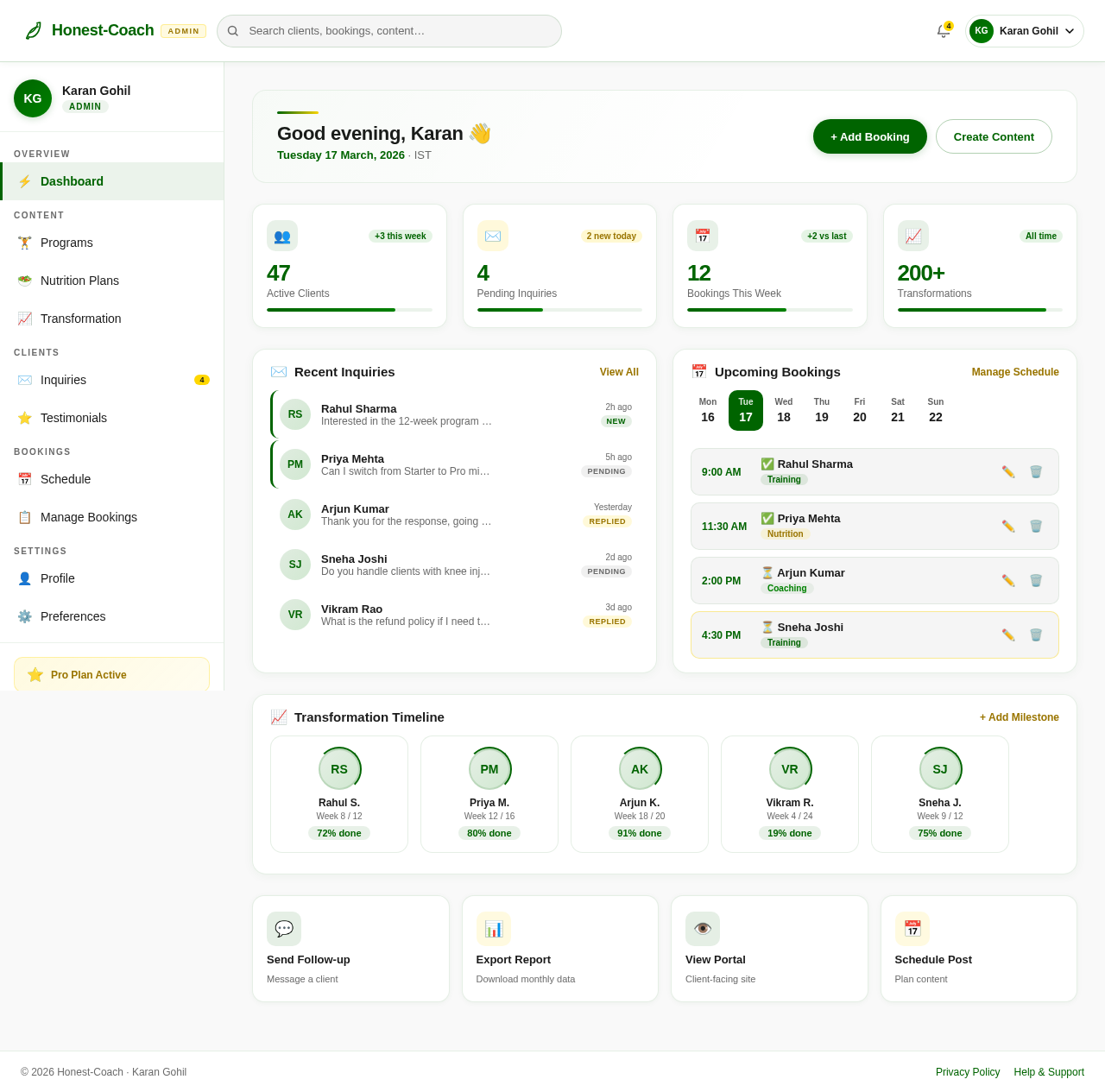Edit Rahul Sharma's 9:00 AM booking with pencil icon
Viewport: 1105px width, 1092px height.
(x=1008, y=471)
